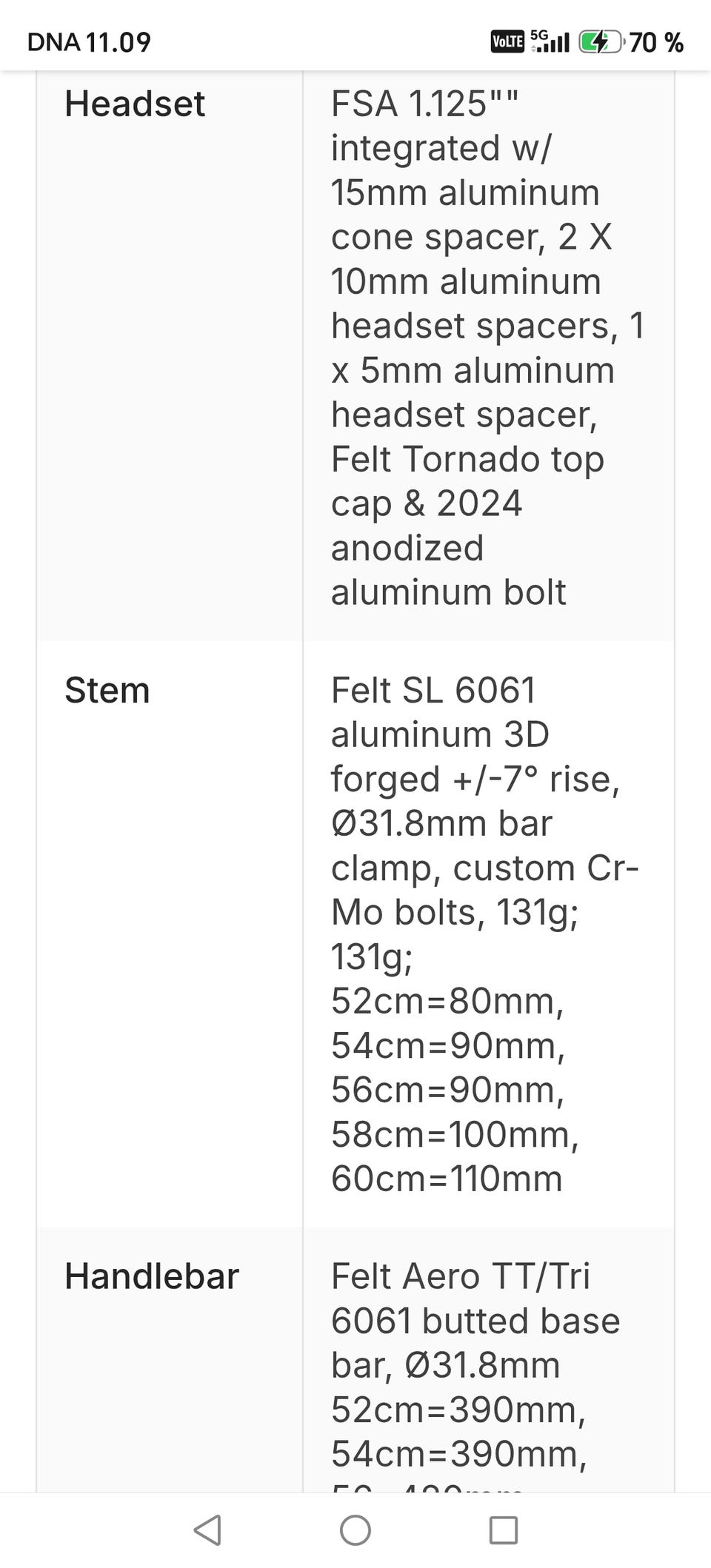Open recent apps with square button
The width and height of the screenshot is (711, 1568).
pos(504,1530)
